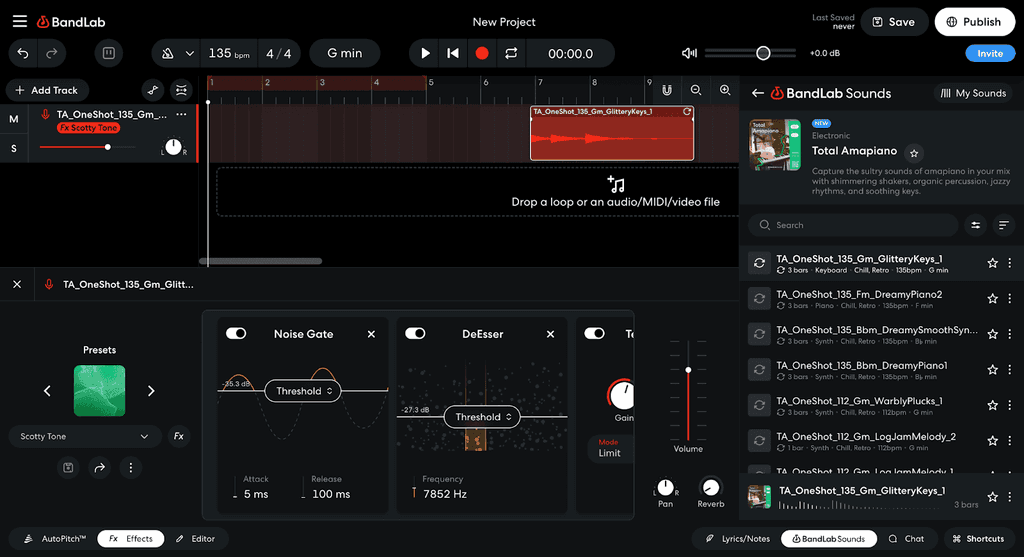1024x557 pixels.
Task: Remove the DeEsser effect
Action: click(551, 334)
